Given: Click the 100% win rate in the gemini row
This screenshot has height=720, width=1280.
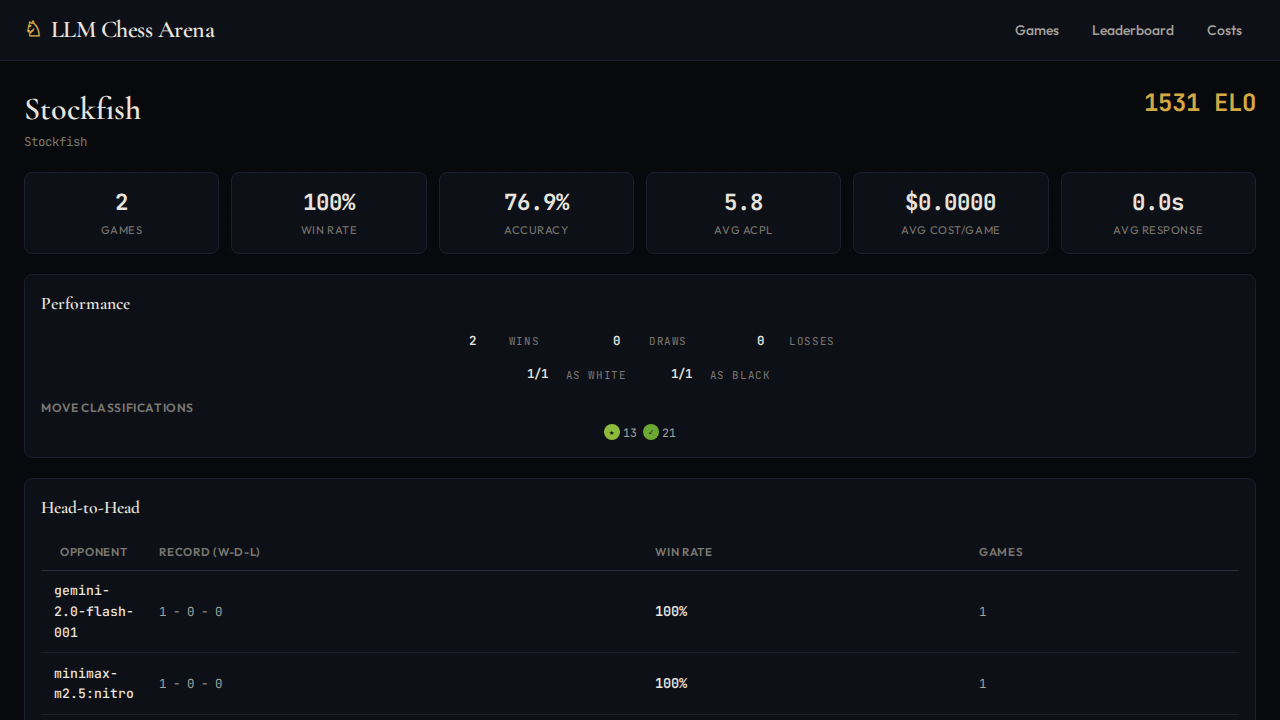Looking at the screenshot, I should click(671, 612).
